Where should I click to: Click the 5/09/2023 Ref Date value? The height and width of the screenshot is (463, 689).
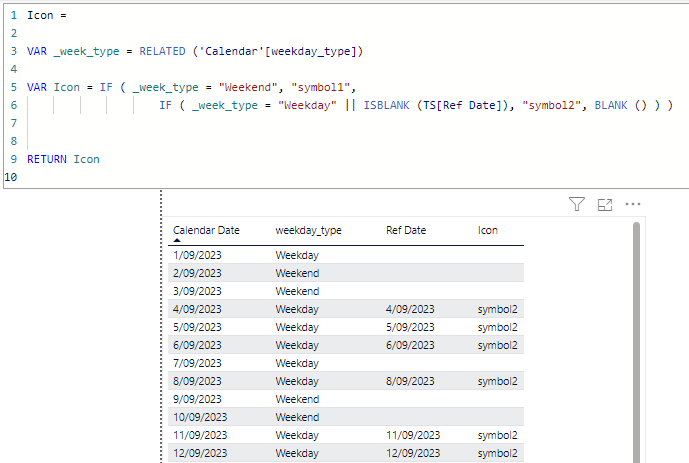click(x=410, y=327)
